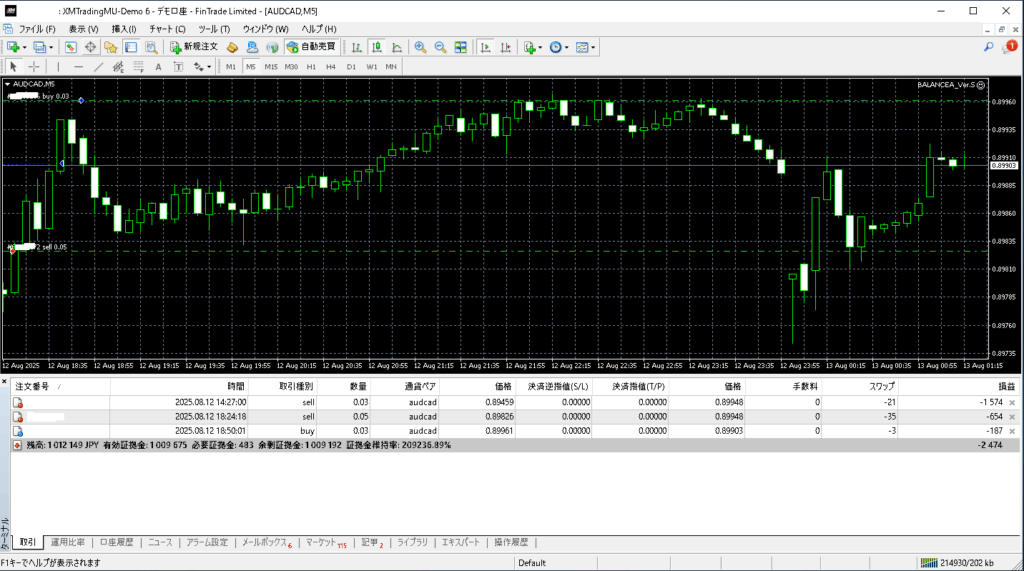This screenshot has height=571, width=1024.
Task: Close the sell 0.05 order at 0.89826
Action: [x=1012, y=417]
